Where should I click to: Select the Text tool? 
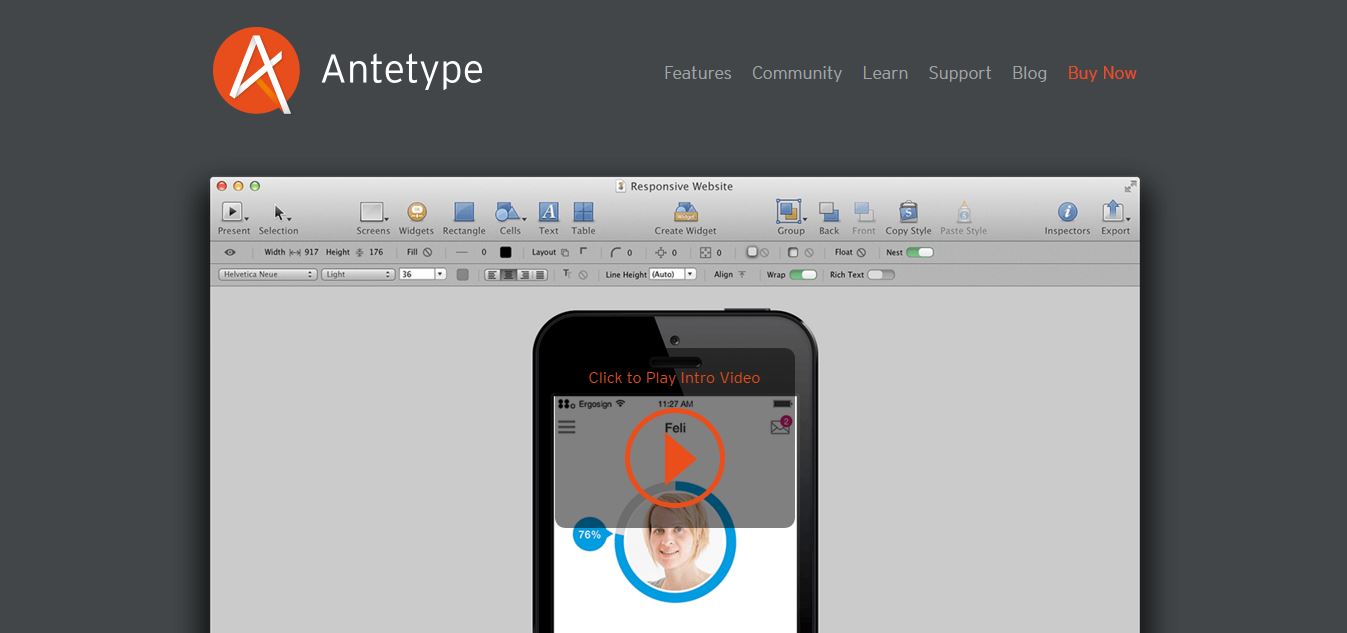click(549, 212)
